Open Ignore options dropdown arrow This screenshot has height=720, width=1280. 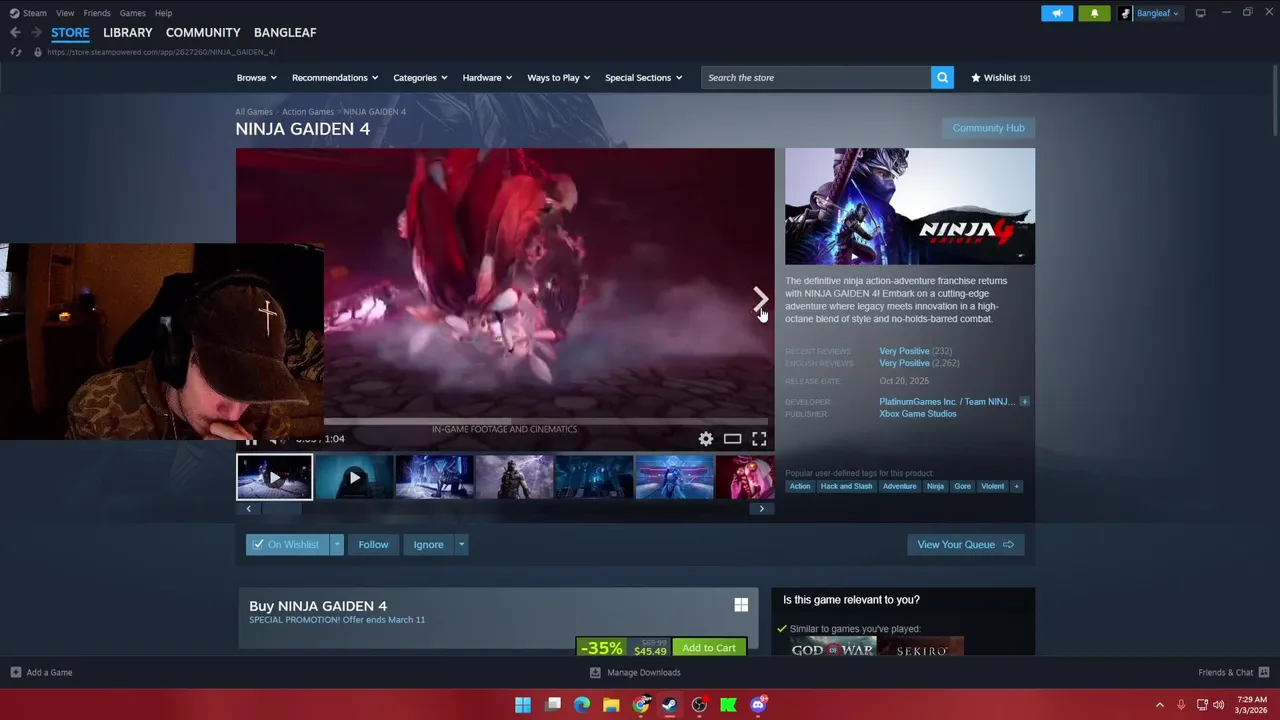(x=461, y=545)
